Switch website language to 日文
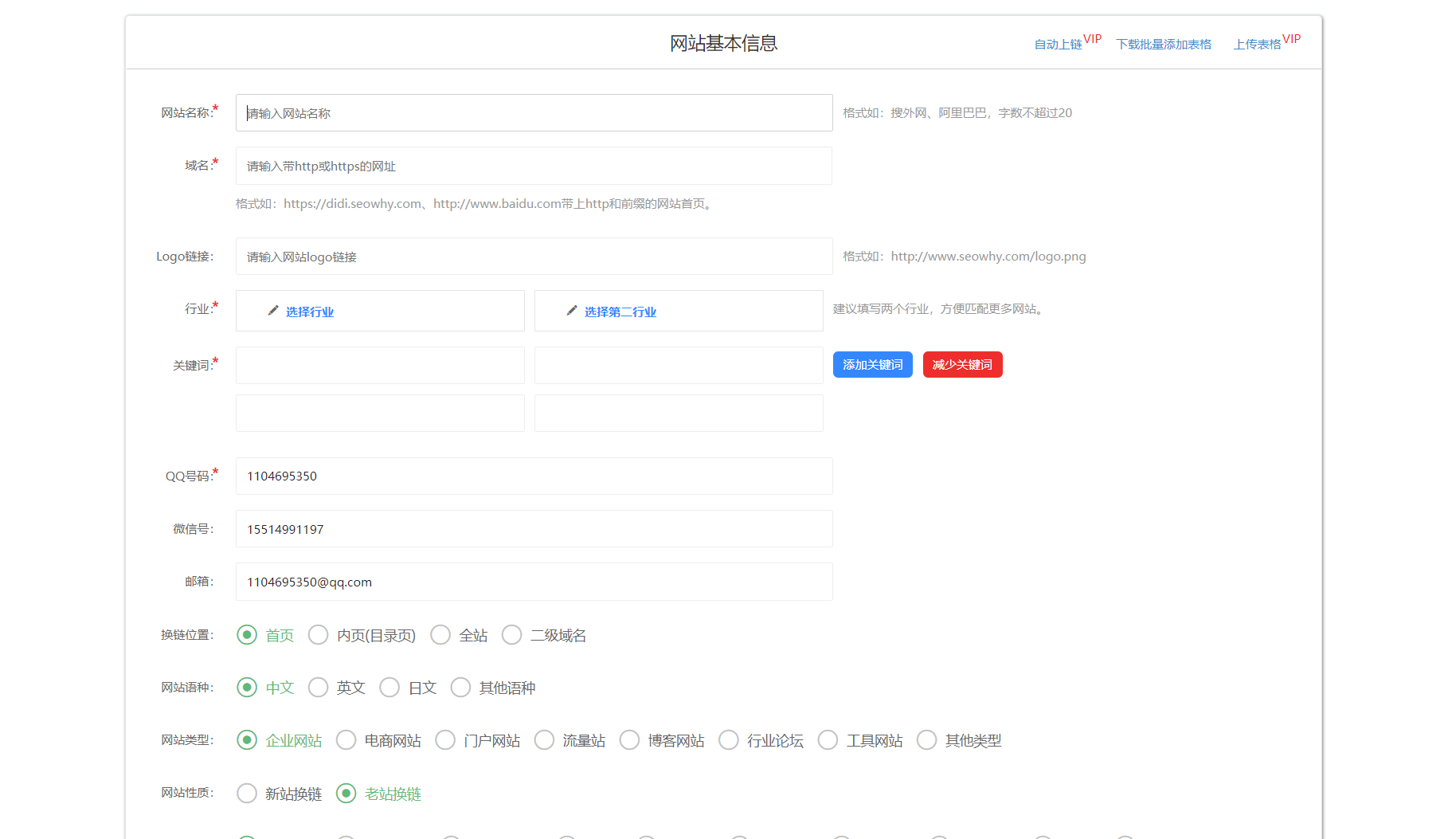The image size is (1456, 839). pyautogui.click(x=389, y=687)
